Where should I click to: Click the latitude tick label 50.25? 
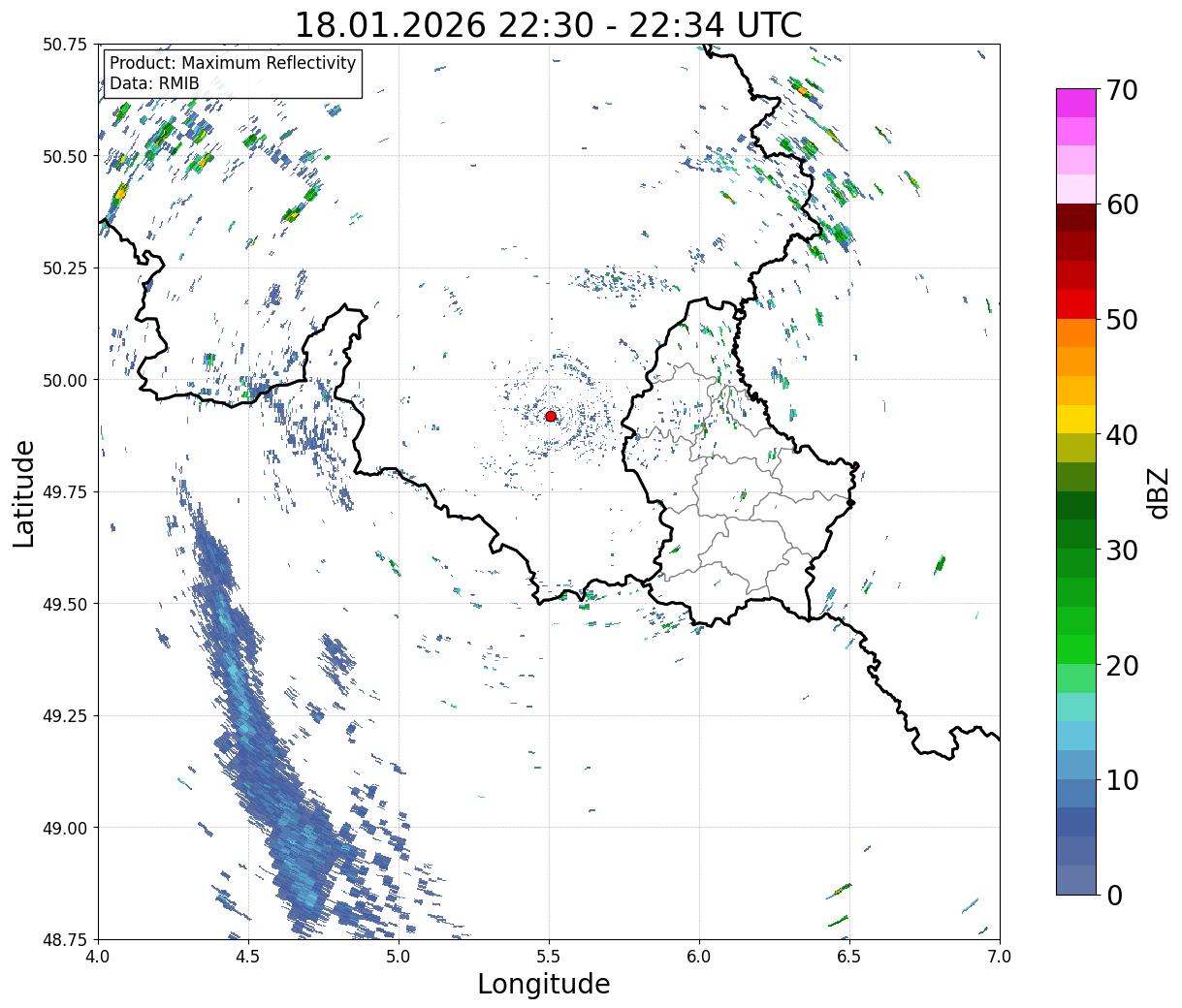tap(65, 268)
